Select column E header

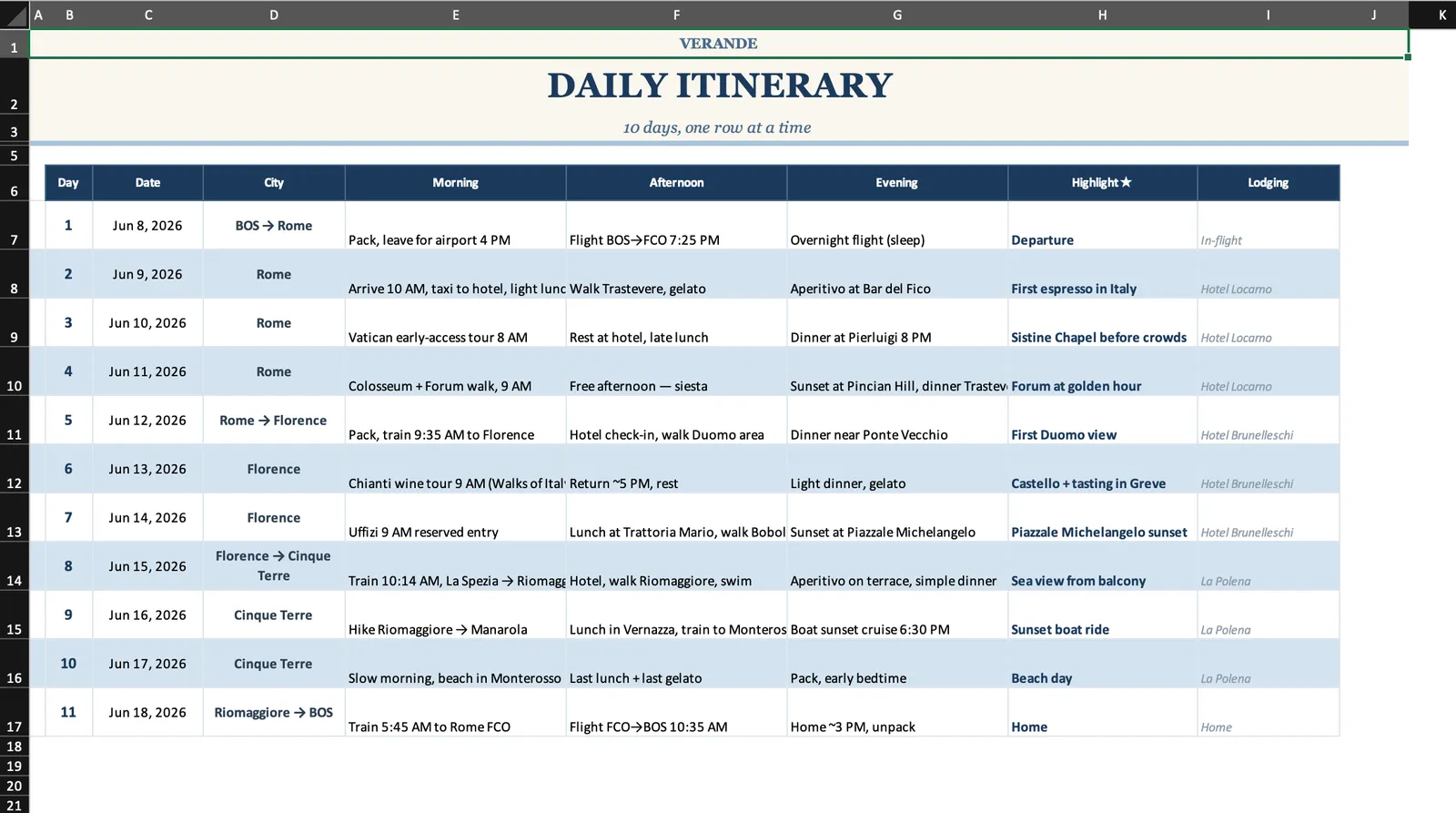point(455,15)
